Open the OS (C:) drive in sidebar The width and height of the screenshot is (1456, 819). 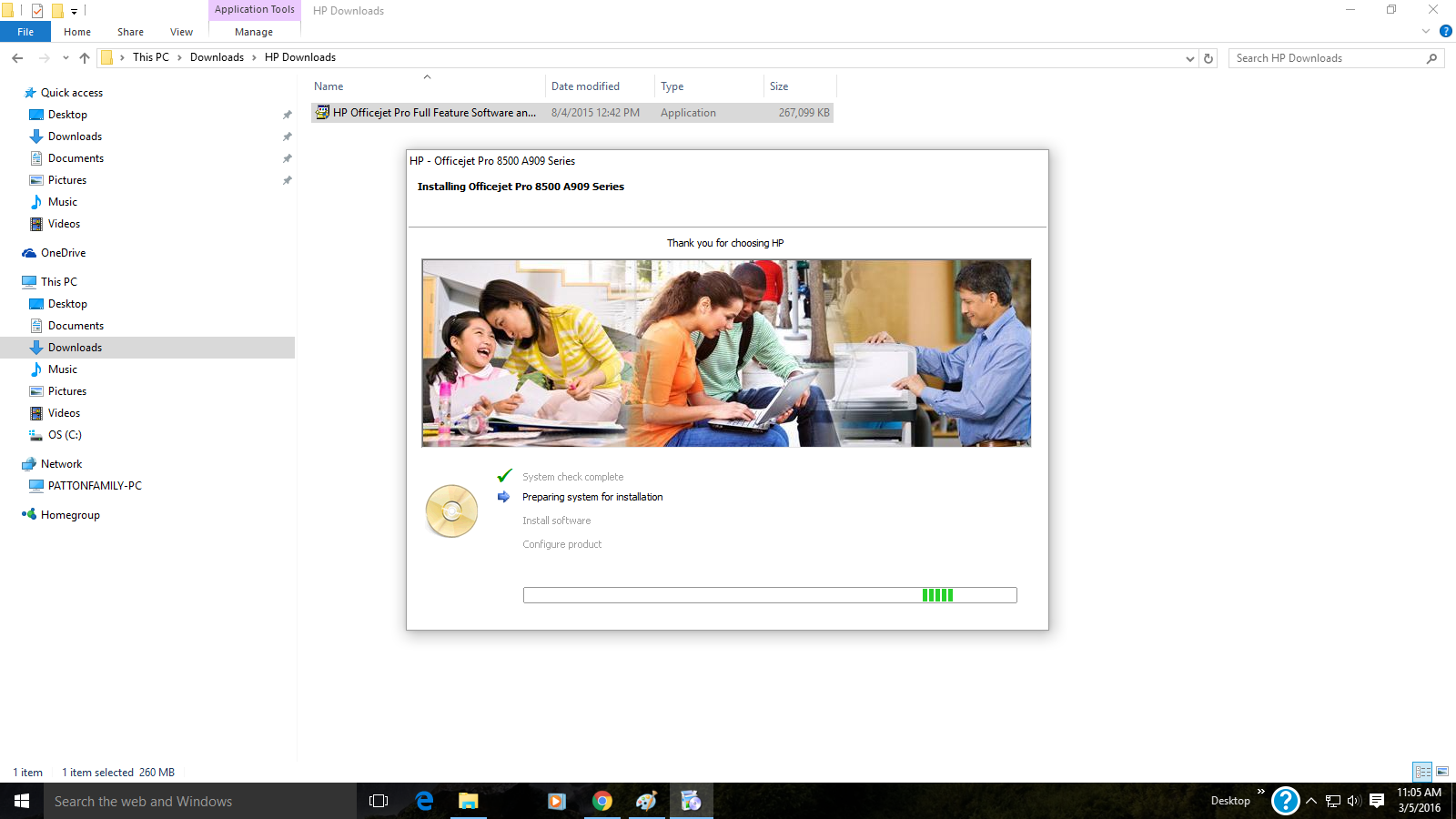tap(65, 435)
